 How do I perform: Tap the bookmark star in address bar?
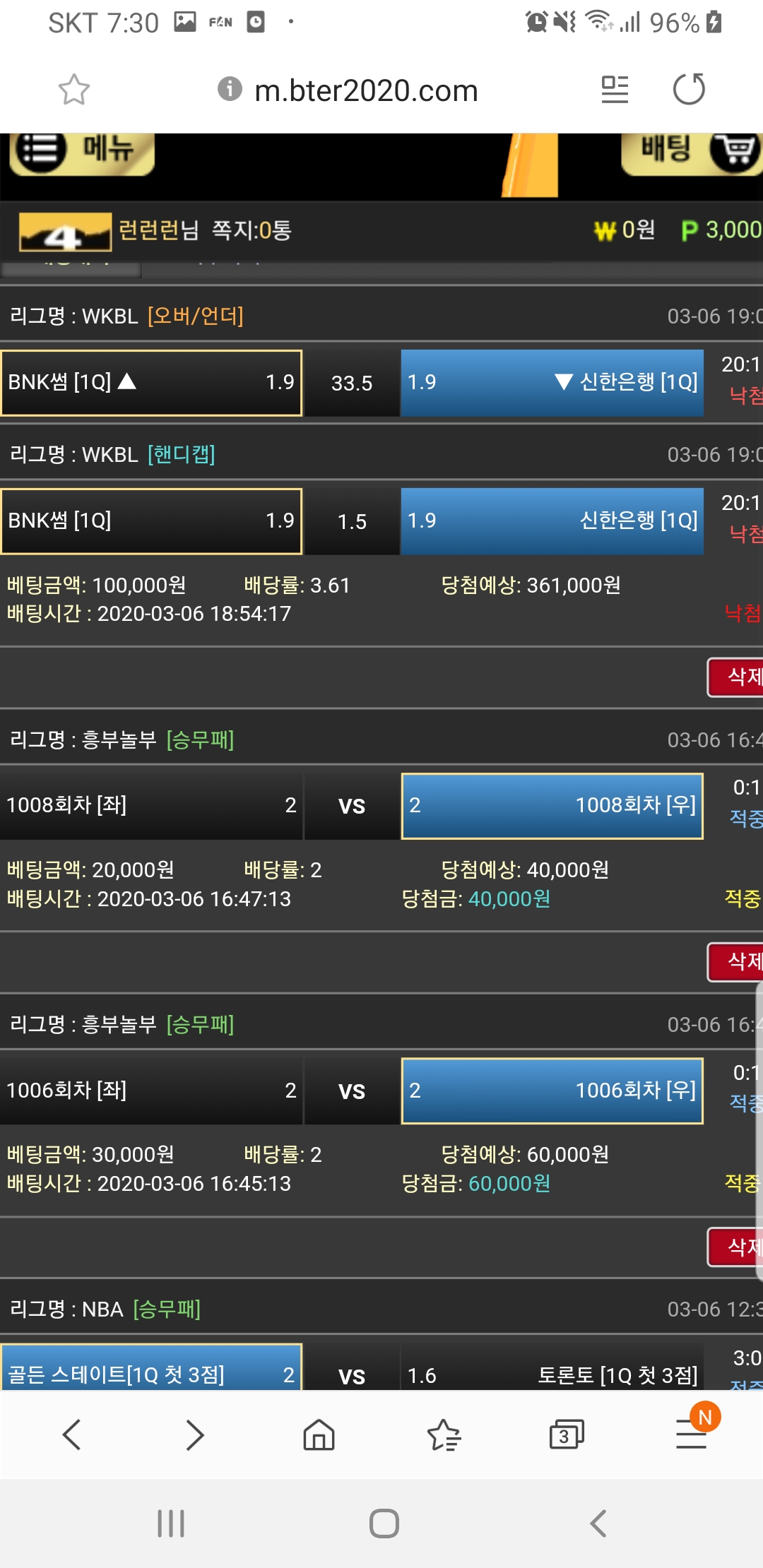point(73,90)
